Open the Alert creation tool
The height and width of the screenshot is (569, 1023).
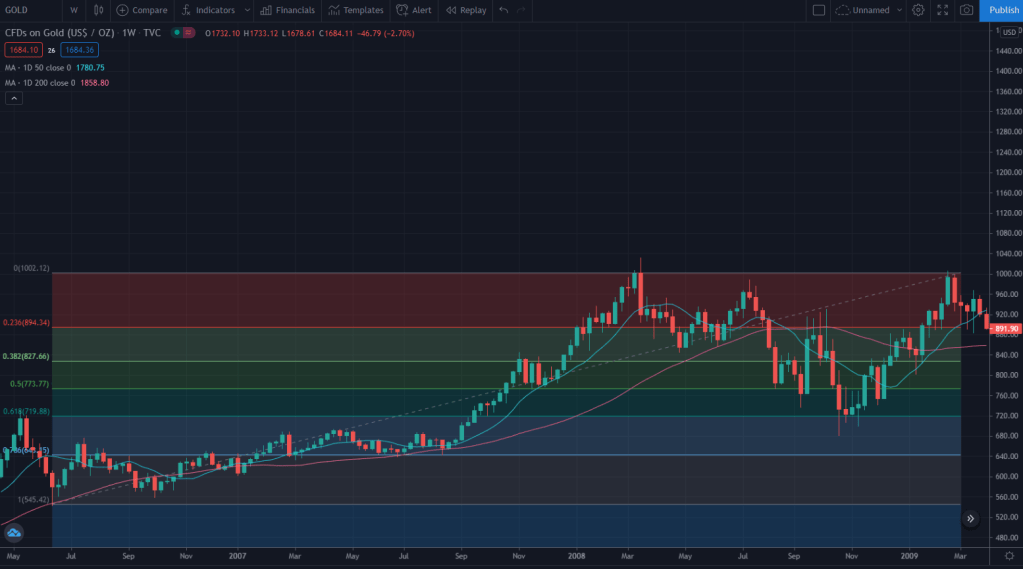coord(414,10)
